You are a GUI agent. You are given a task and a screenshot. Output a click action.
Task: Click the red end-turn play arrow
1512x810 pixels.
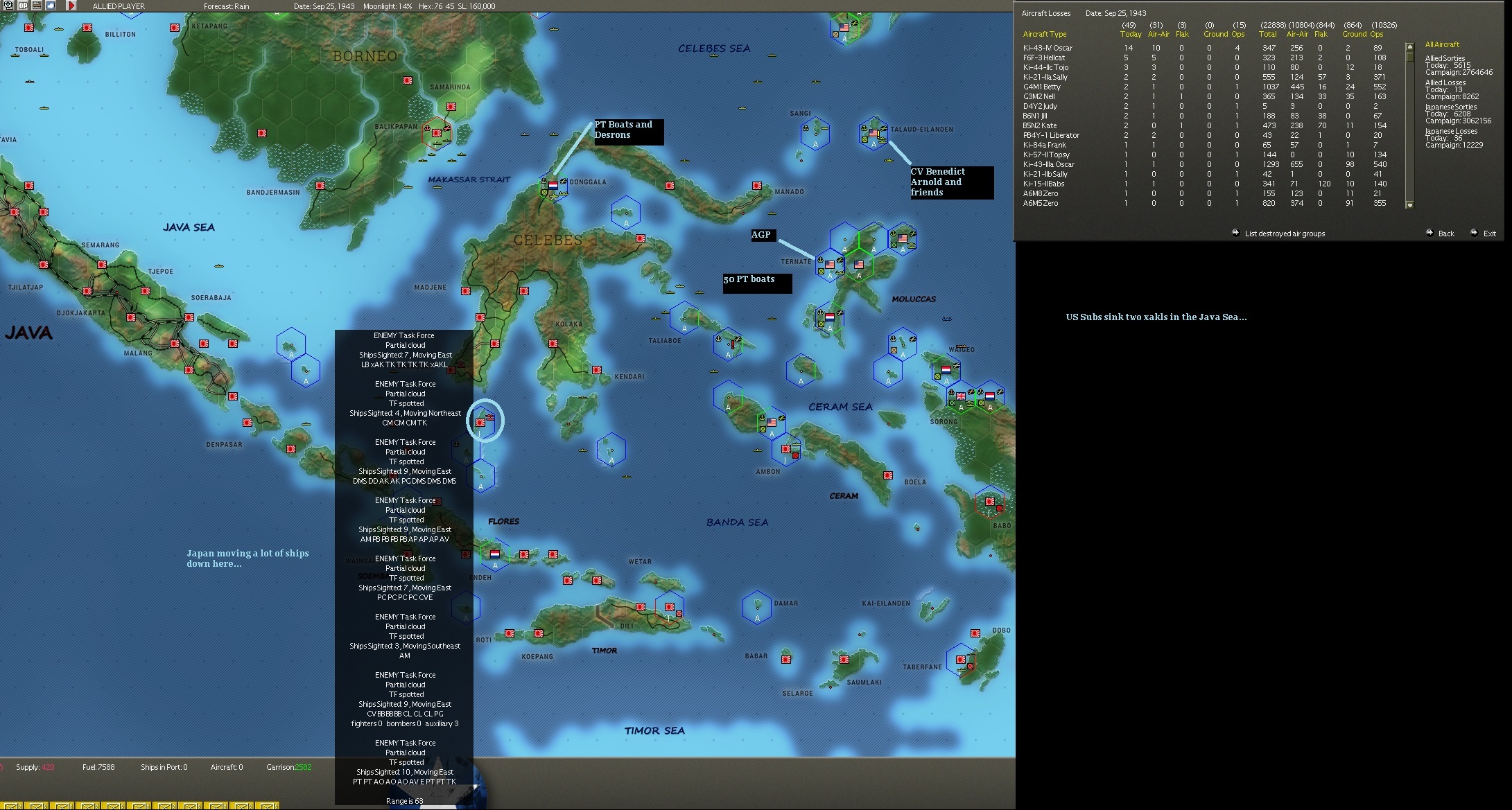[71, 6]
